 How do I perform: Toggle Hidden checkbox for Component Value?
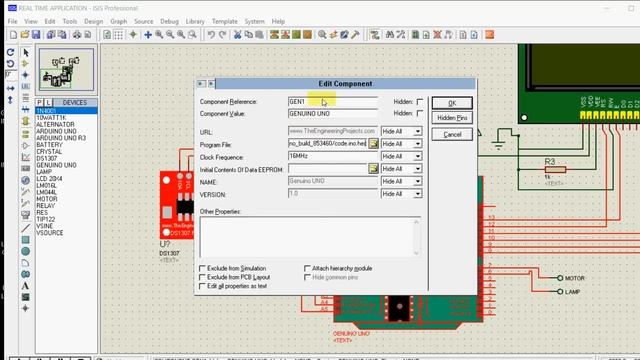[420, 113]
